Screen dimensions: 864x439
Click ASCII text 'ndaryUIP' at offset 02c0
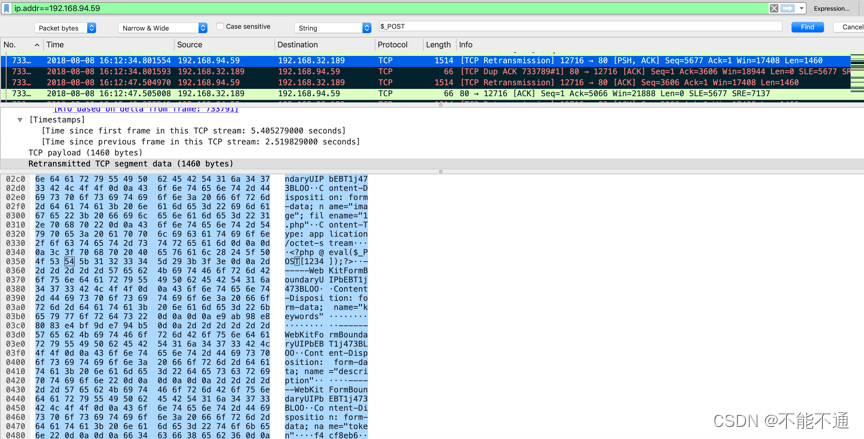click(x=303, y=179)
